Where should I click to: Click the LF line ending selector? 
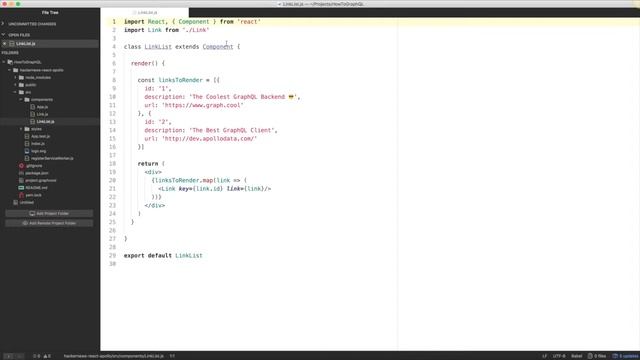(544, 356)
